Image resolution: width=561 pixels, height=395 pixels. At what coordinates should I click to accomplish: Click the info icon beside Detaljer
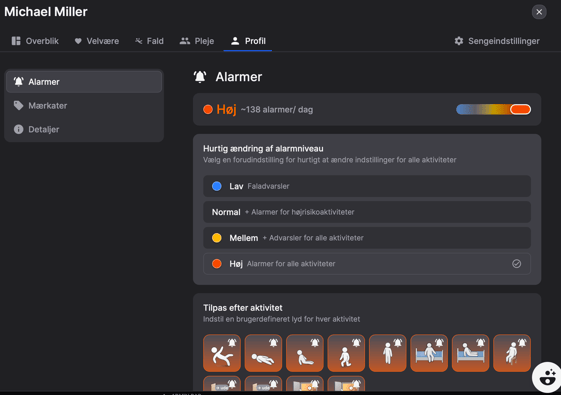click(19, 129)
